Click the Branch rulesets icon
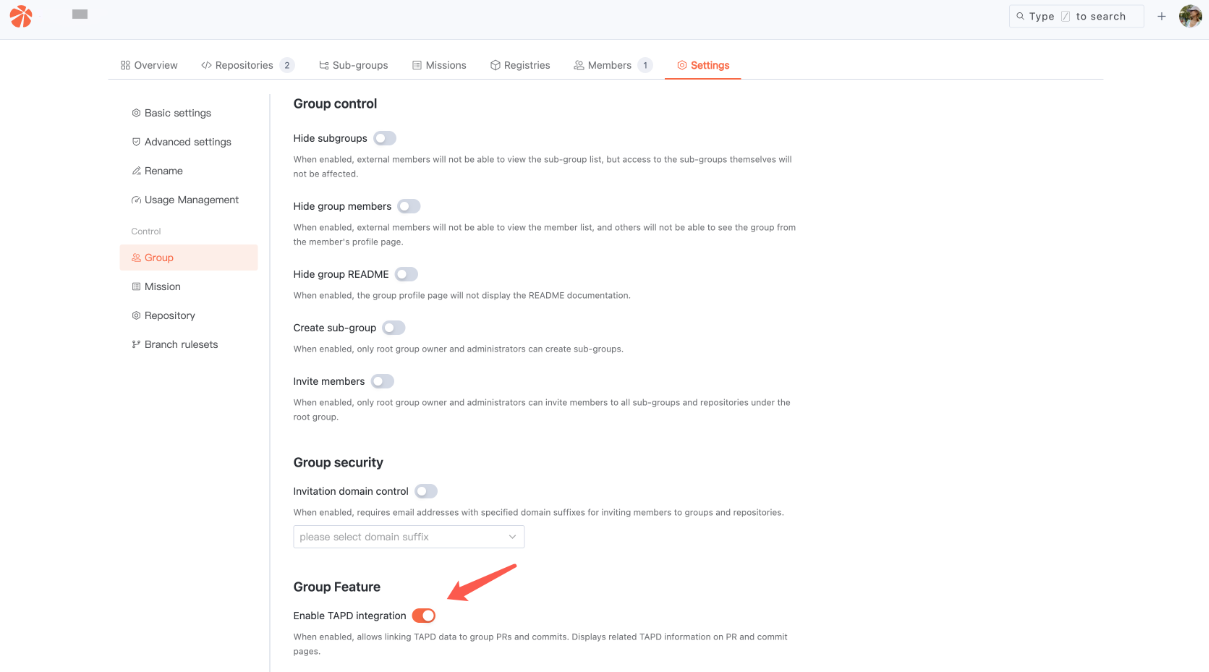The width and height of the screenshot is (1209, 672). (x=136, y=345)
